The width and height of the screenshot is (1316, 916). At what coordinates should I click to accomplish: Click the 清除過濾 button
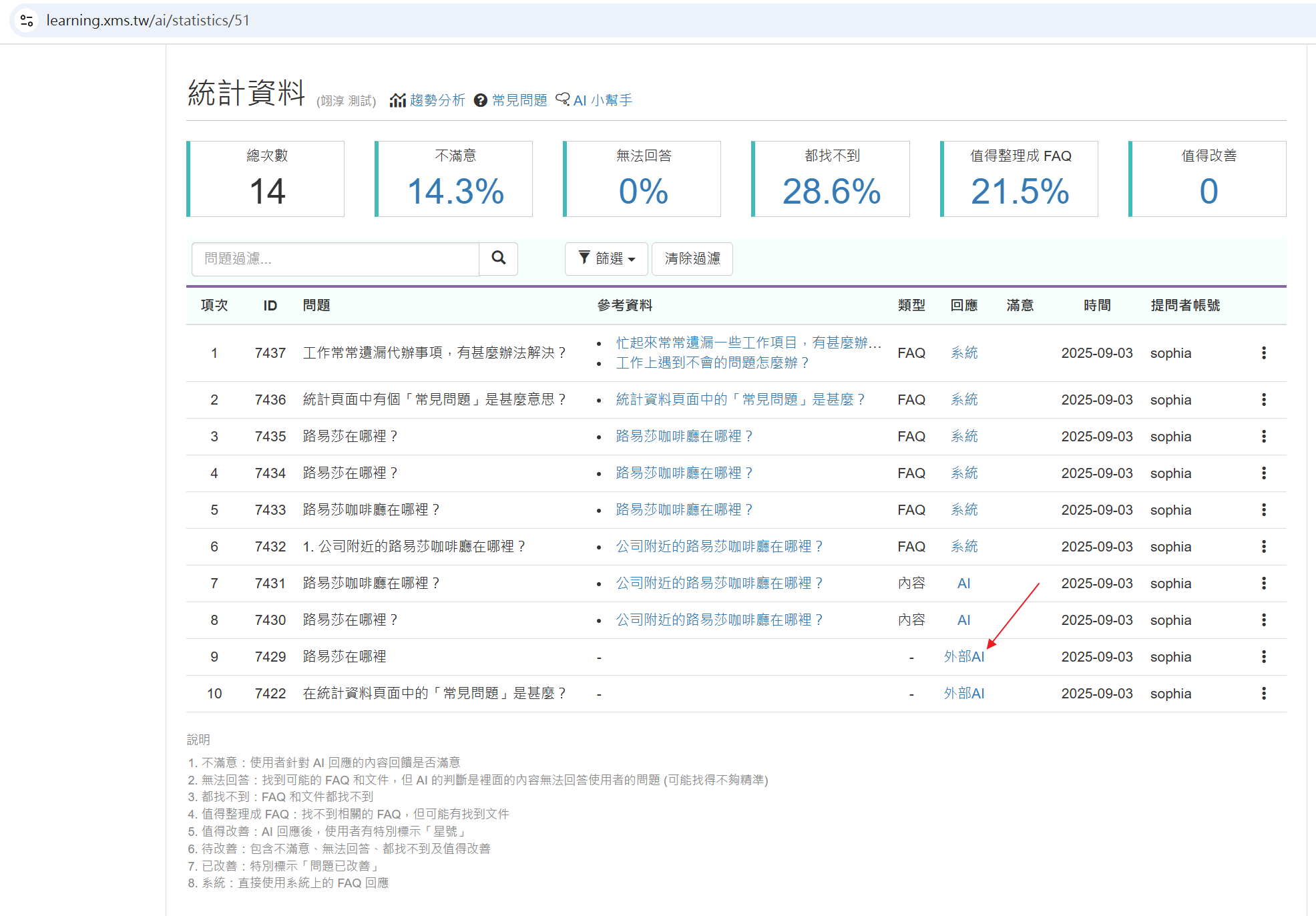692,258
